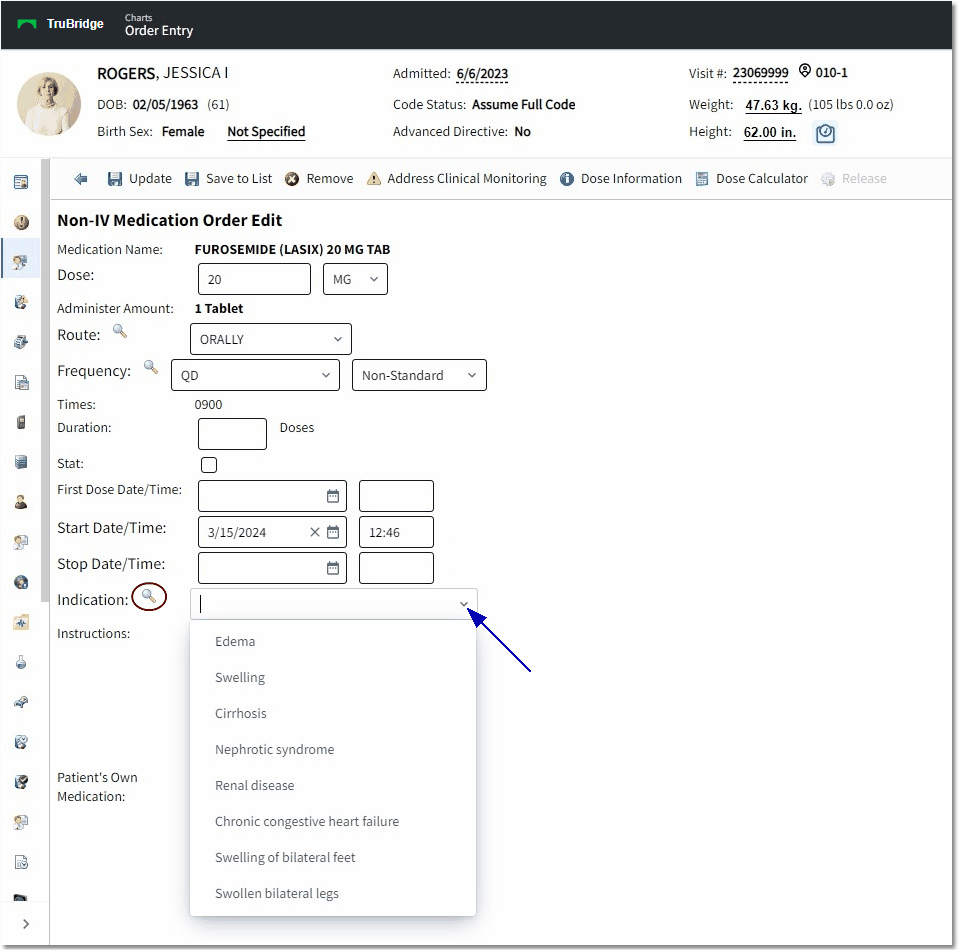The image size is (959, 952).
Task: Open the Route lookup magnifier
Action: (120, 331)
